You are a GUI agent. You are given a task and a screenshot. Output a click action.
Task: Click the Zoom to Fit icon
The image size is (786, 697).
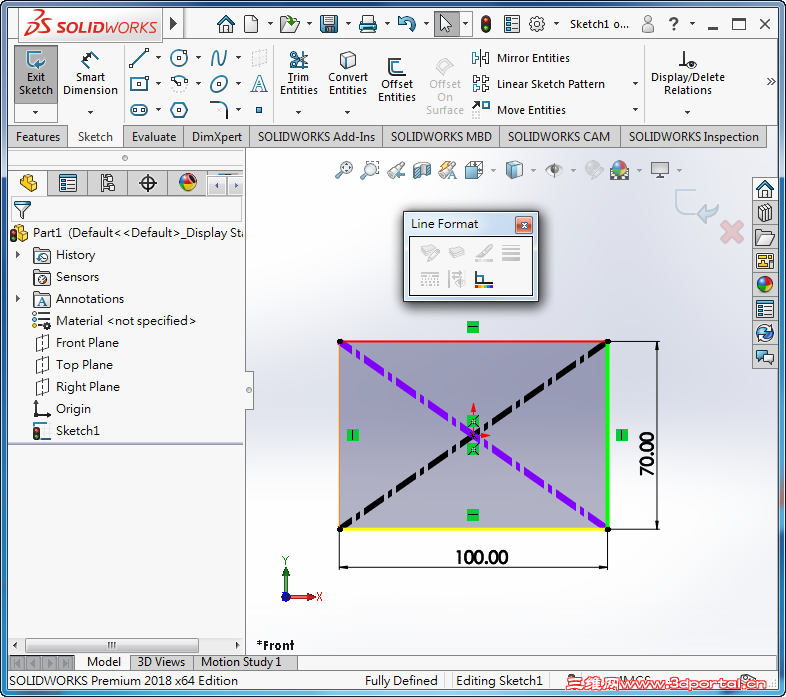[x=344, y=170]
